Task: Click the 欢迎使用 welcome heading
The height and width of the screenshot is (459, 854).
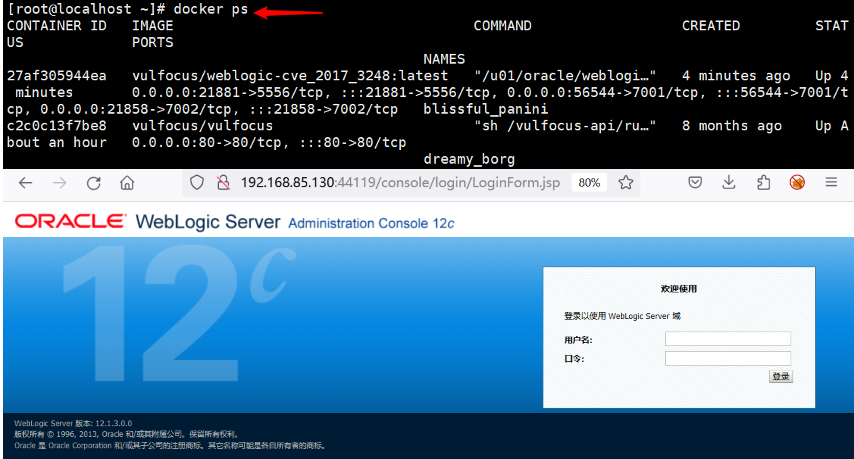Action: (679, 289)
